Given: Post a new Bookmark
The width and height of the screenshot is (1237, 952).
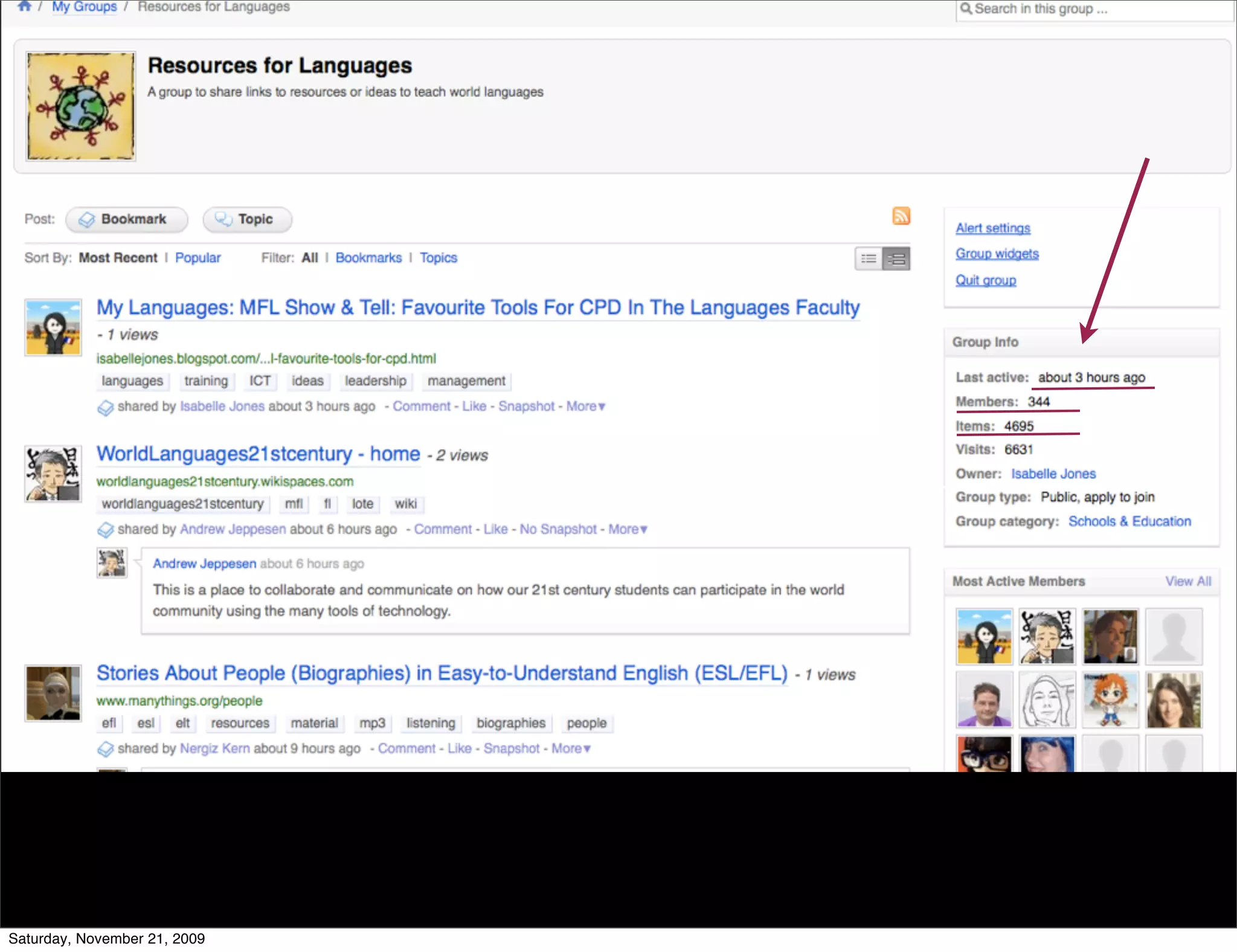Looking at the screenshot, I should point(127,219).
